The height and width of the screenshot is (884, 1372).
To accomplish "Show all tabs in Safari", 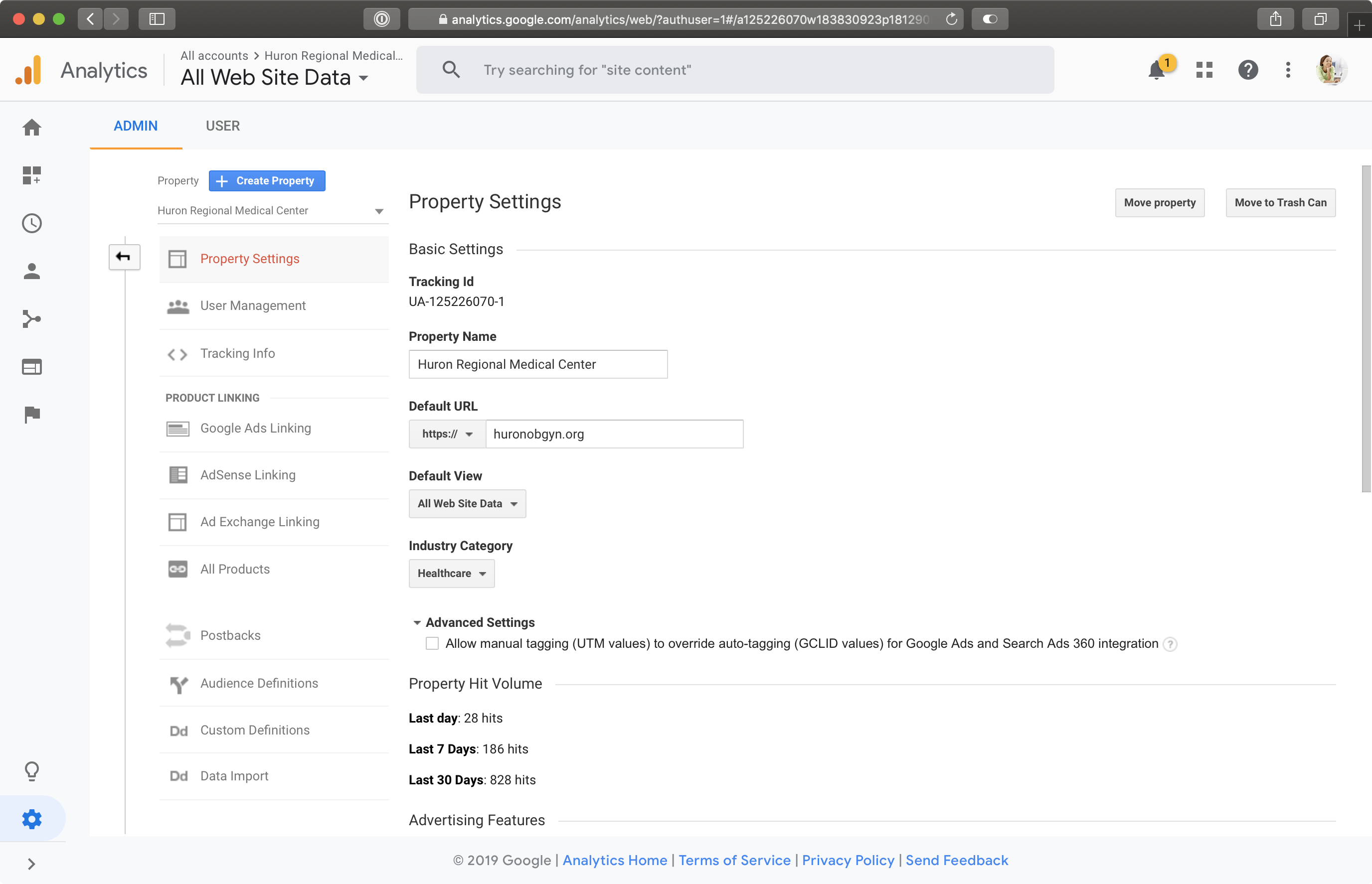I will pos(1320,19).
